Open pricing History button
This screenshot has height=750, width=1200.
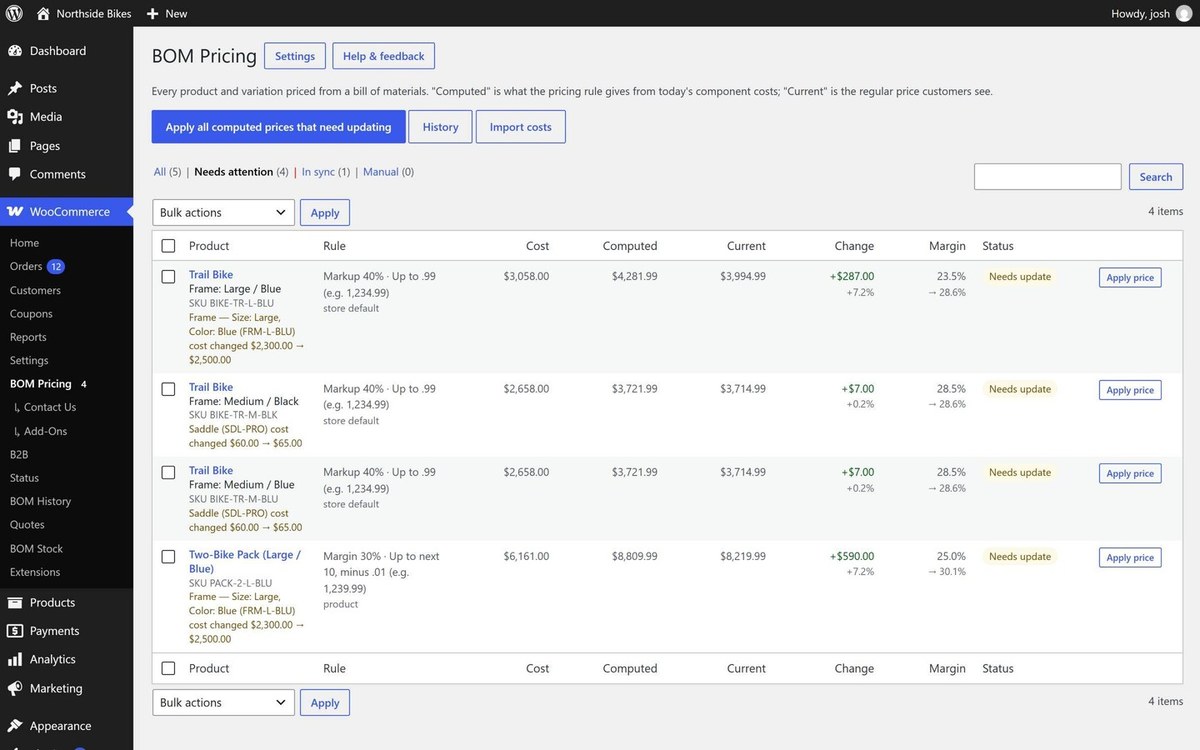click(x=440, y=127)
